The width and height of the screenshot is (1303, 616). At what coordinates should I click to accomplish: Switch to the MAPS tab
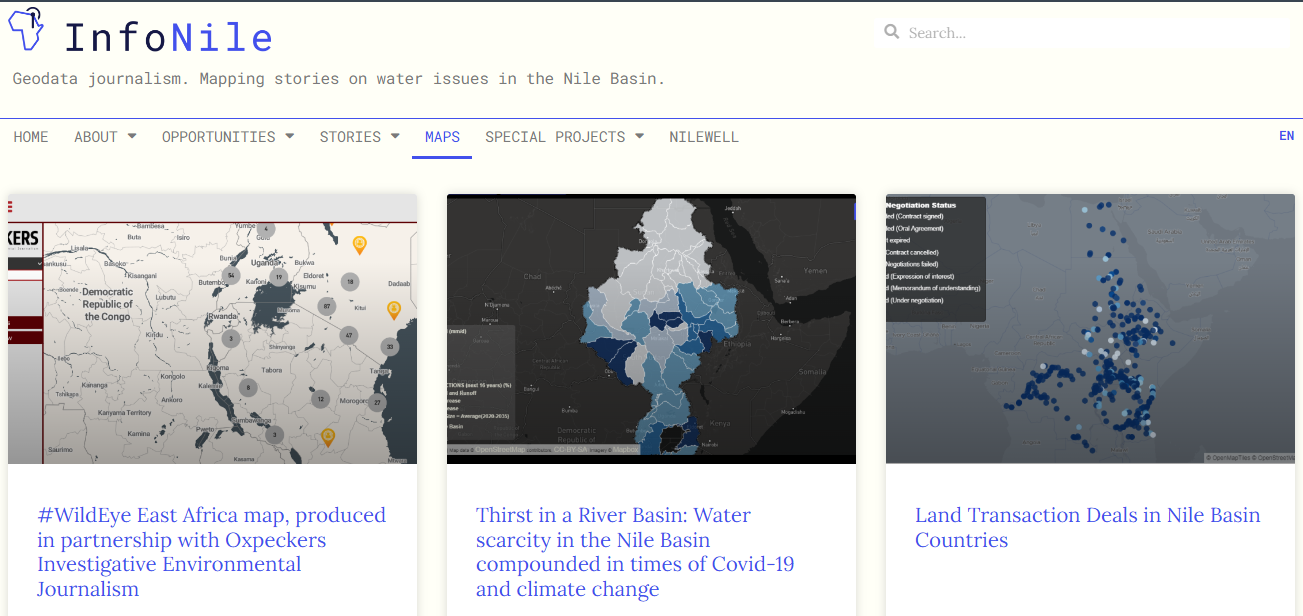click(442, 137)
